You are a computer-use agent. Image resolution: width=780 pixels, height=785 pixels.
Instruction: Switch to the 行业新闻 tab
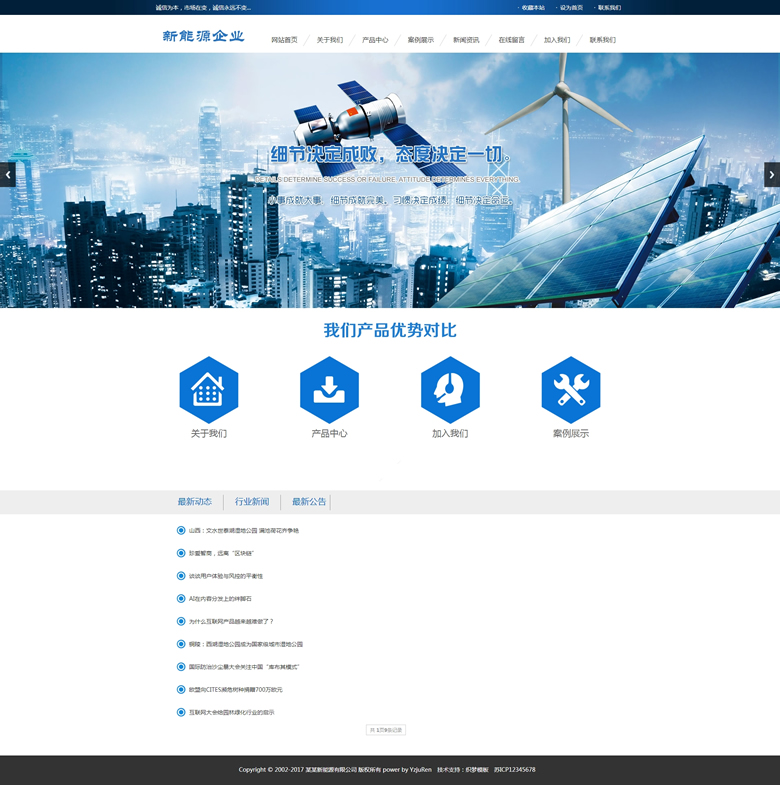[252, 502]
